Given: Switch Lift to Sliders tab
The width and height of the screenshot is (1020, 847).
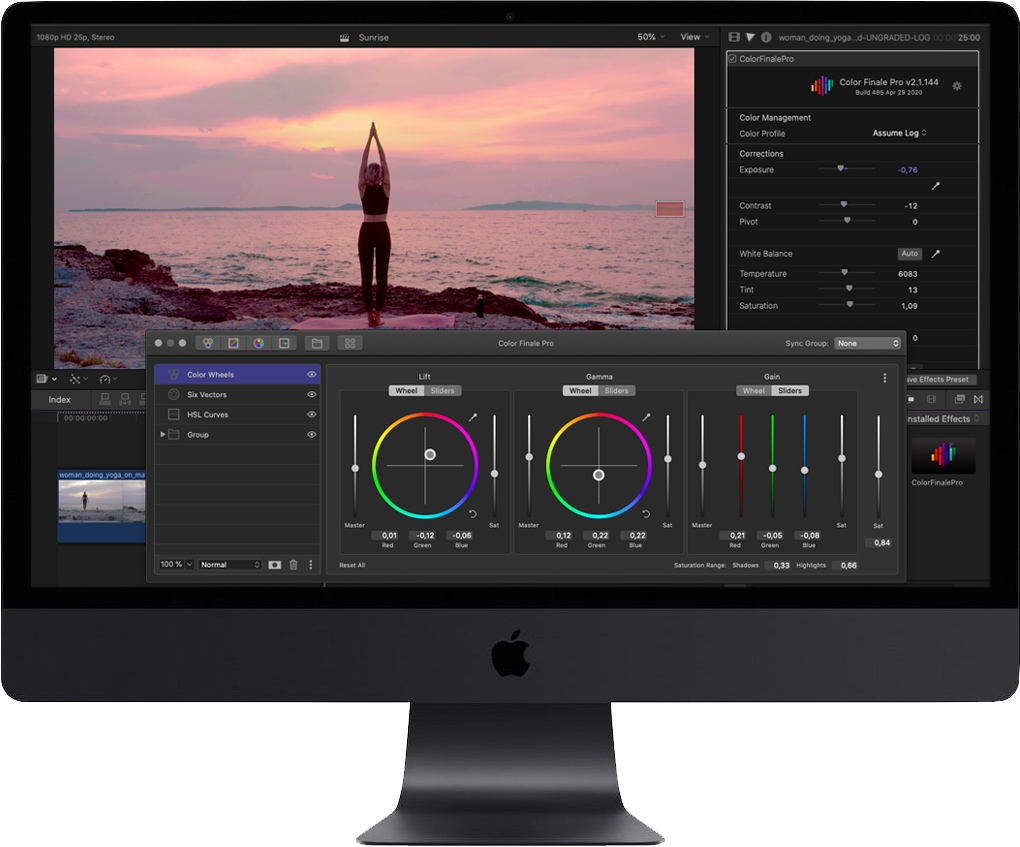Looking at the screenshot, I should point(443,391).
